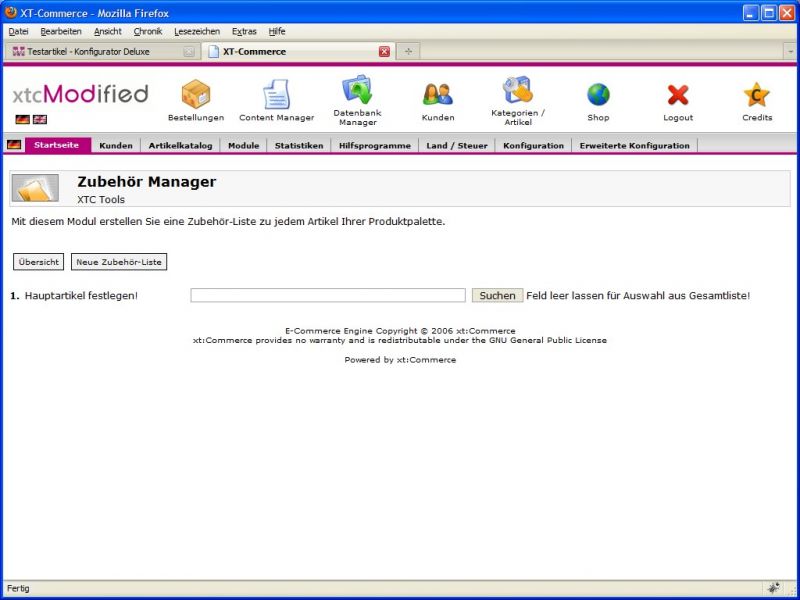Open the Bearbeiten menu
The height and width of the screenshot is (600, 800).
(x=61, y=32)
